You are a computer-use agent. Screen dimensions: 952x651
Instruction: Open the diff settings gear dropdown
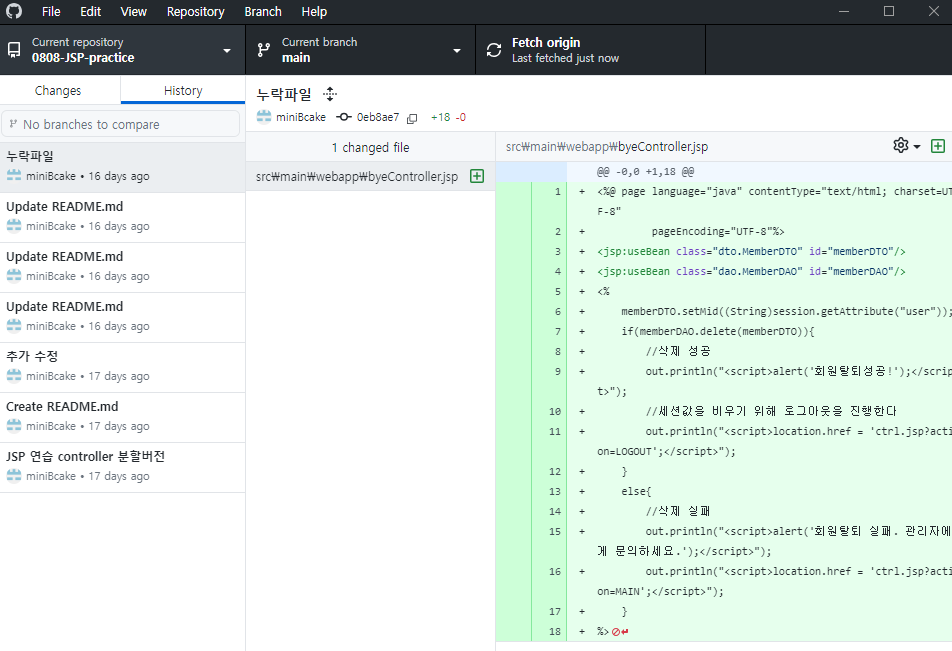(x=906, y=146)
